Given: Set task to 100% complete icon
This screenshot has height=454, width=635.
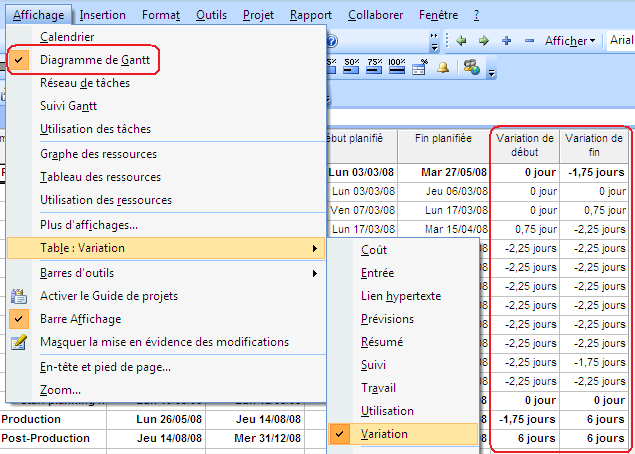Looking at the screenshot, I should pyautogui.click(x=396, y=67).
